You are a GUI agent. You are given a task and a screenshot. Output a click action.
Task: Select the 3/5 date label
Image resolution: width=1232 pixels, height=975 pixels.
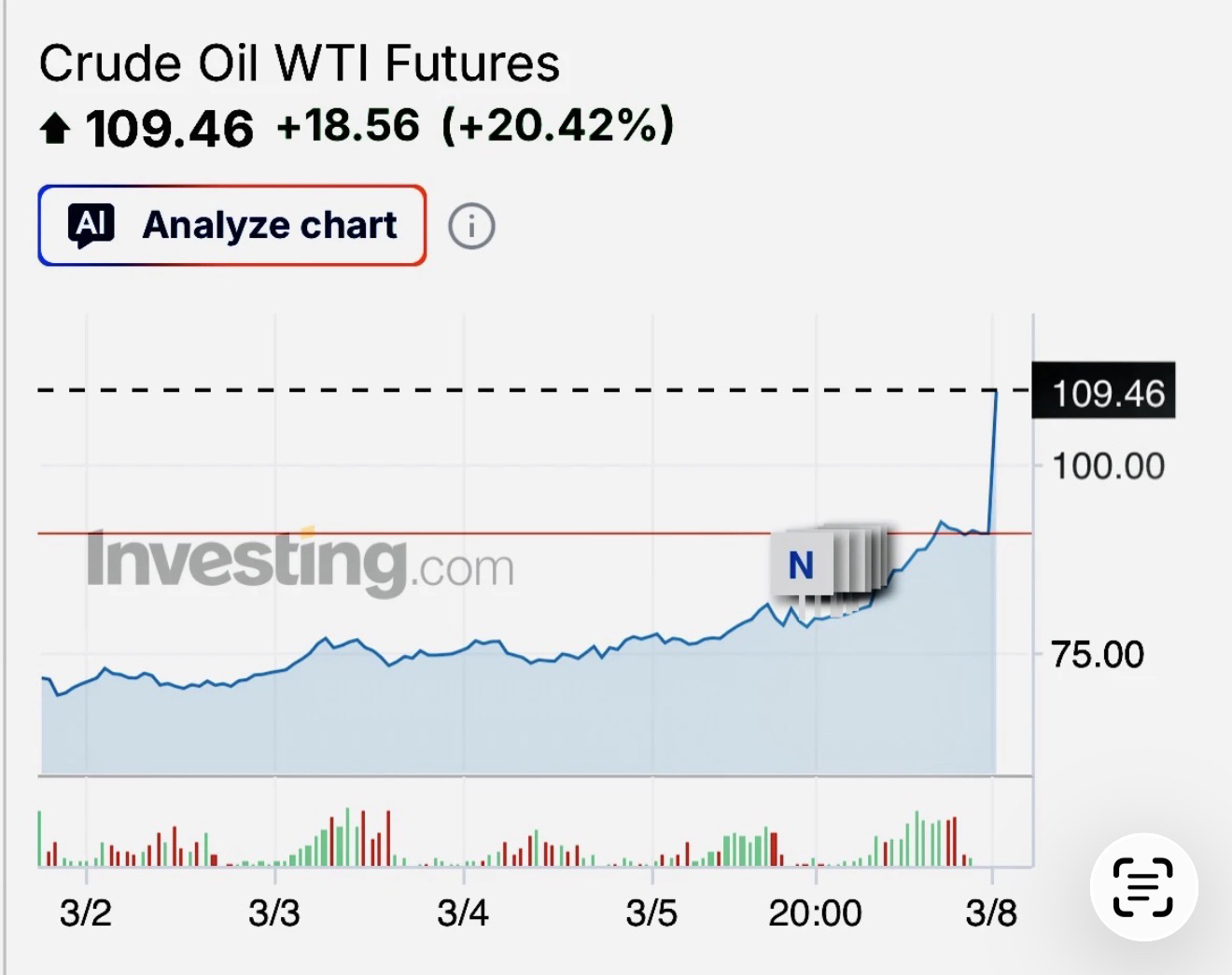651,912
